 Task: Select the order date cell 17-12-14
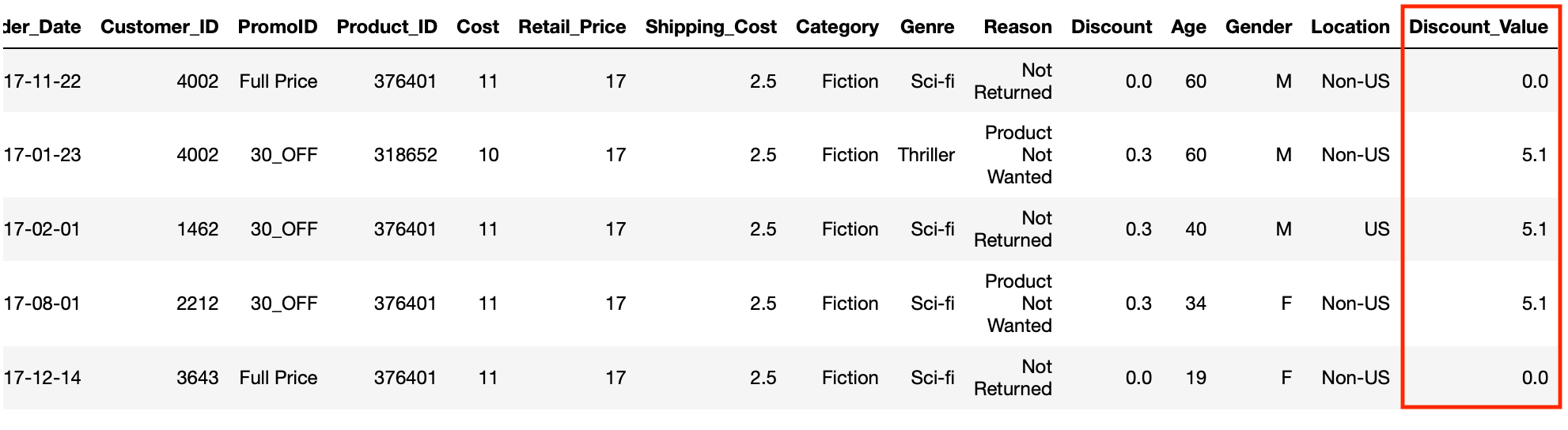pyautogui.click(x=43, y=378)
